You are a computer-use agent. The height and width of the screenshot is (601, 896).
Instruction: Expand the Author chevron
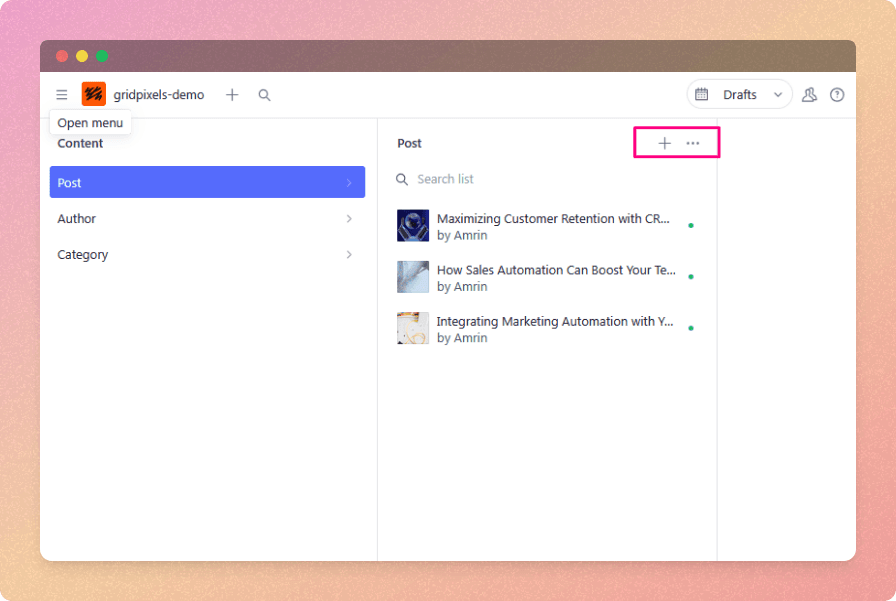click(349, 219)
